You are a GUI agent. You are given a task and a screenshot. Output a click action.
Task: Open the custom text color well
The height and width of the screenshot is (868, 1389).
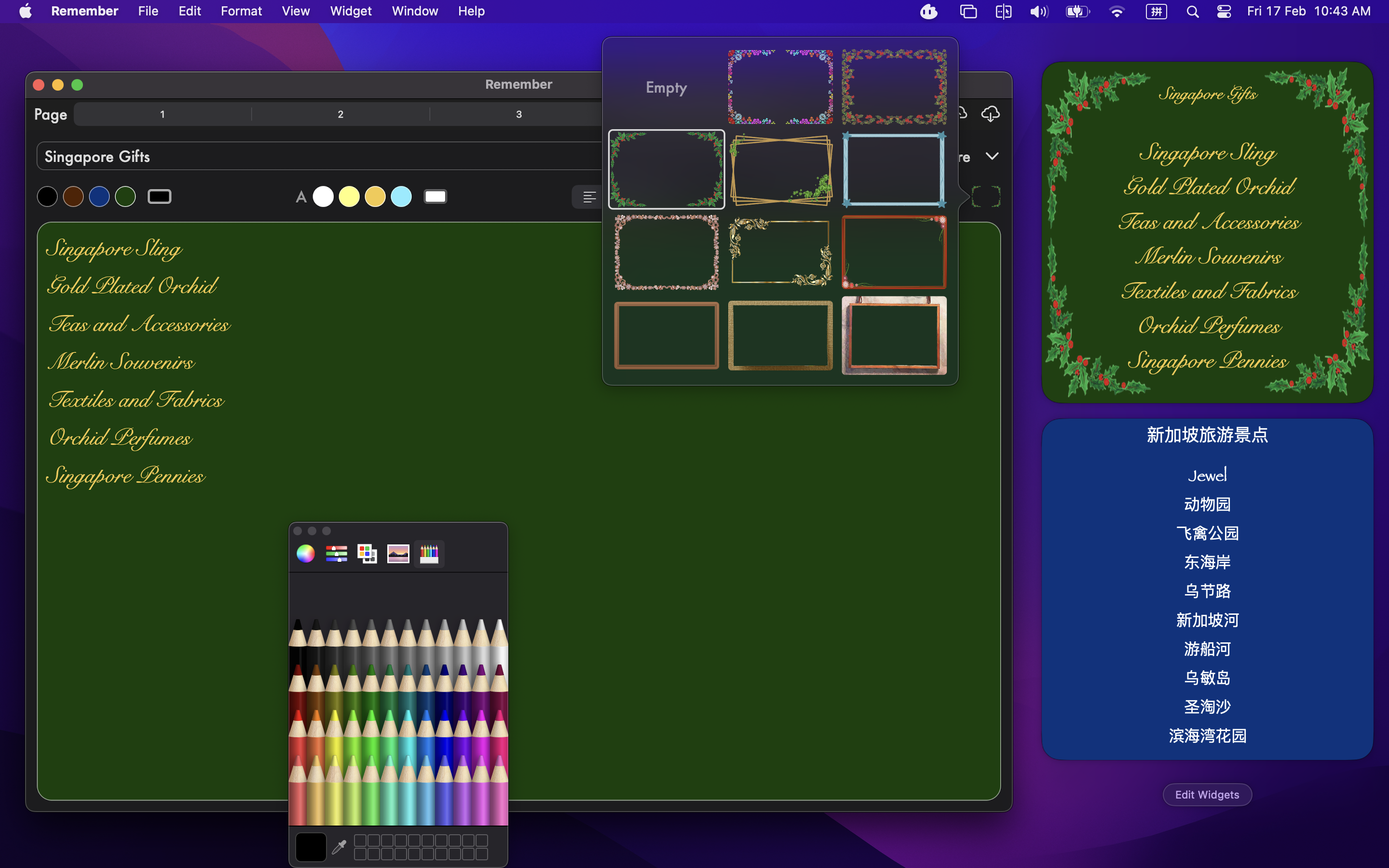point(435,197)
